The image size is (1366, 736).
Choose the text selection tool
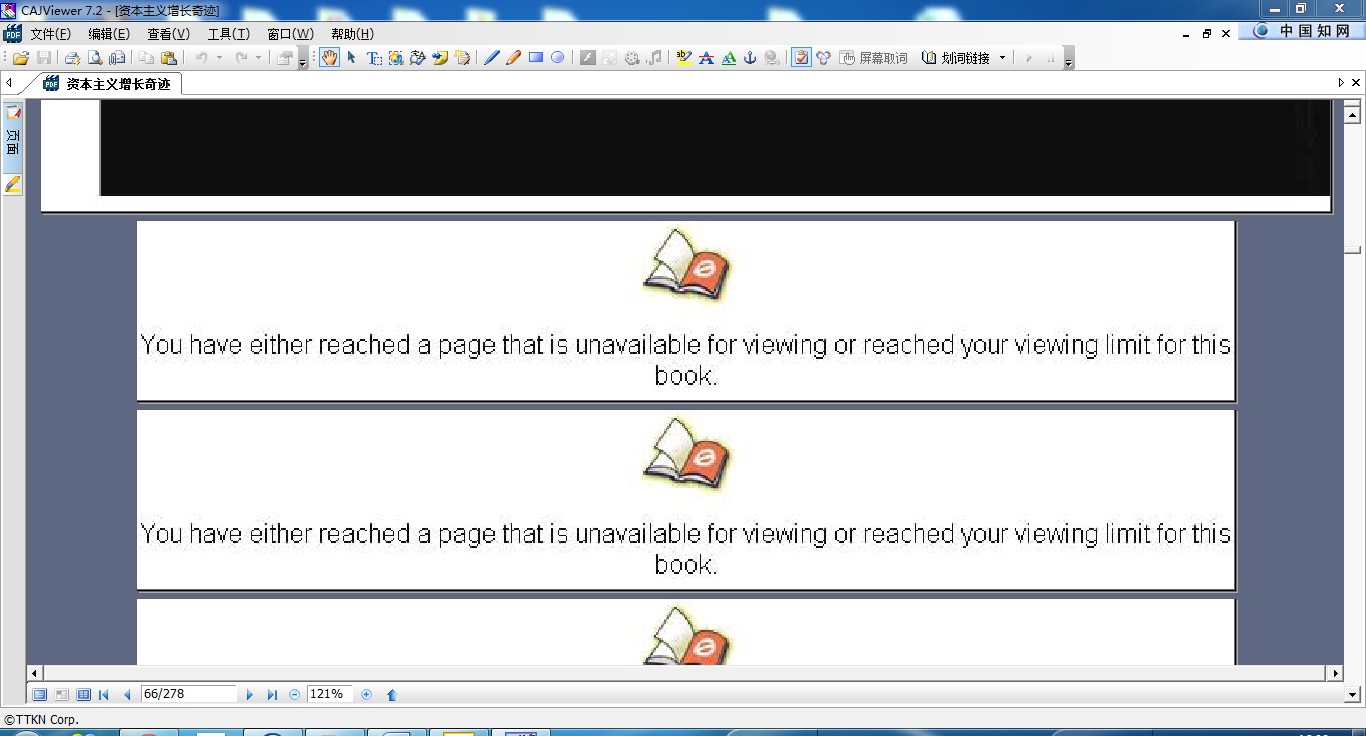374,58
